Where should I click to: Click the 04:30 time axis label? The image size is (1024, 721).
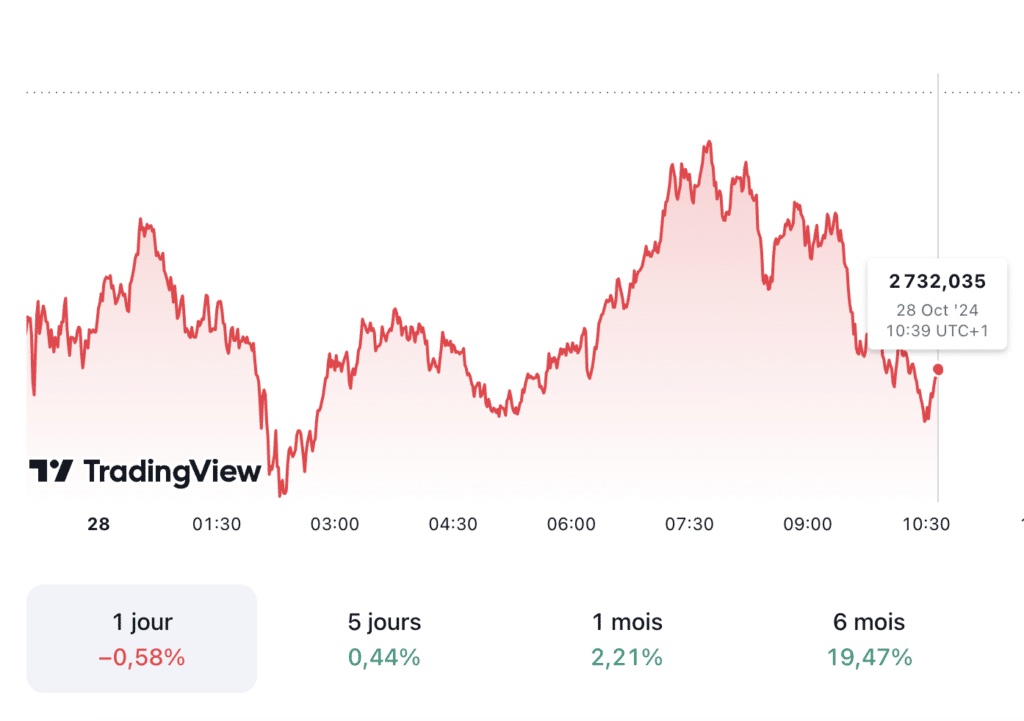pyautogui.click(x=453, y=524)
